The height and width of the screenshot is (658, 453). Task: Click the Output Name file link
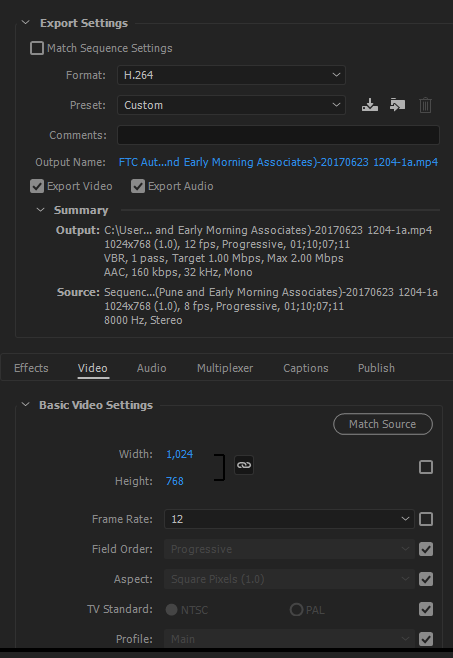[x=278, y=162]
